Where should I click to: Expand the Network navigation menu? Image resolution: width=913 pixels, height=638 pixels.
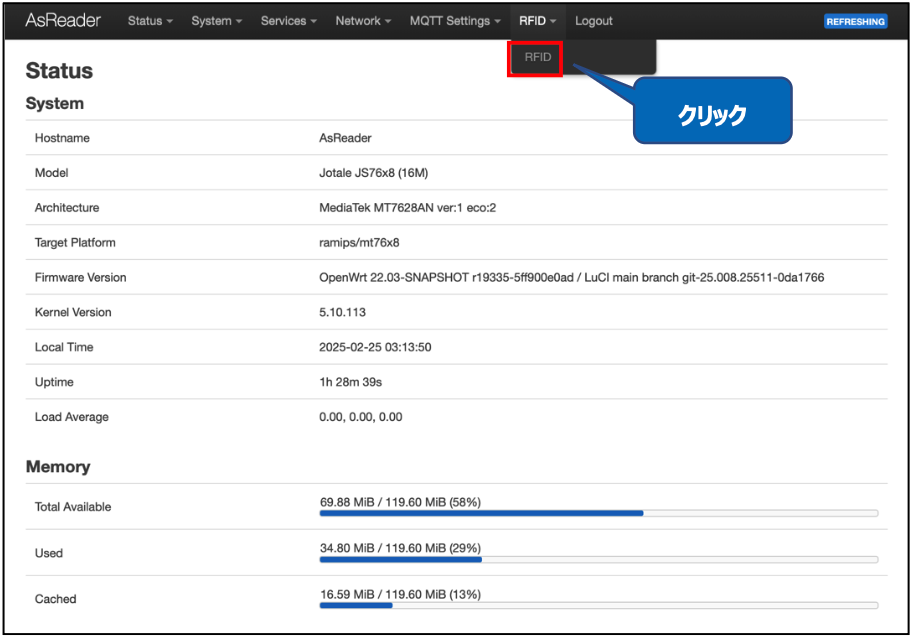coord(363,21)
